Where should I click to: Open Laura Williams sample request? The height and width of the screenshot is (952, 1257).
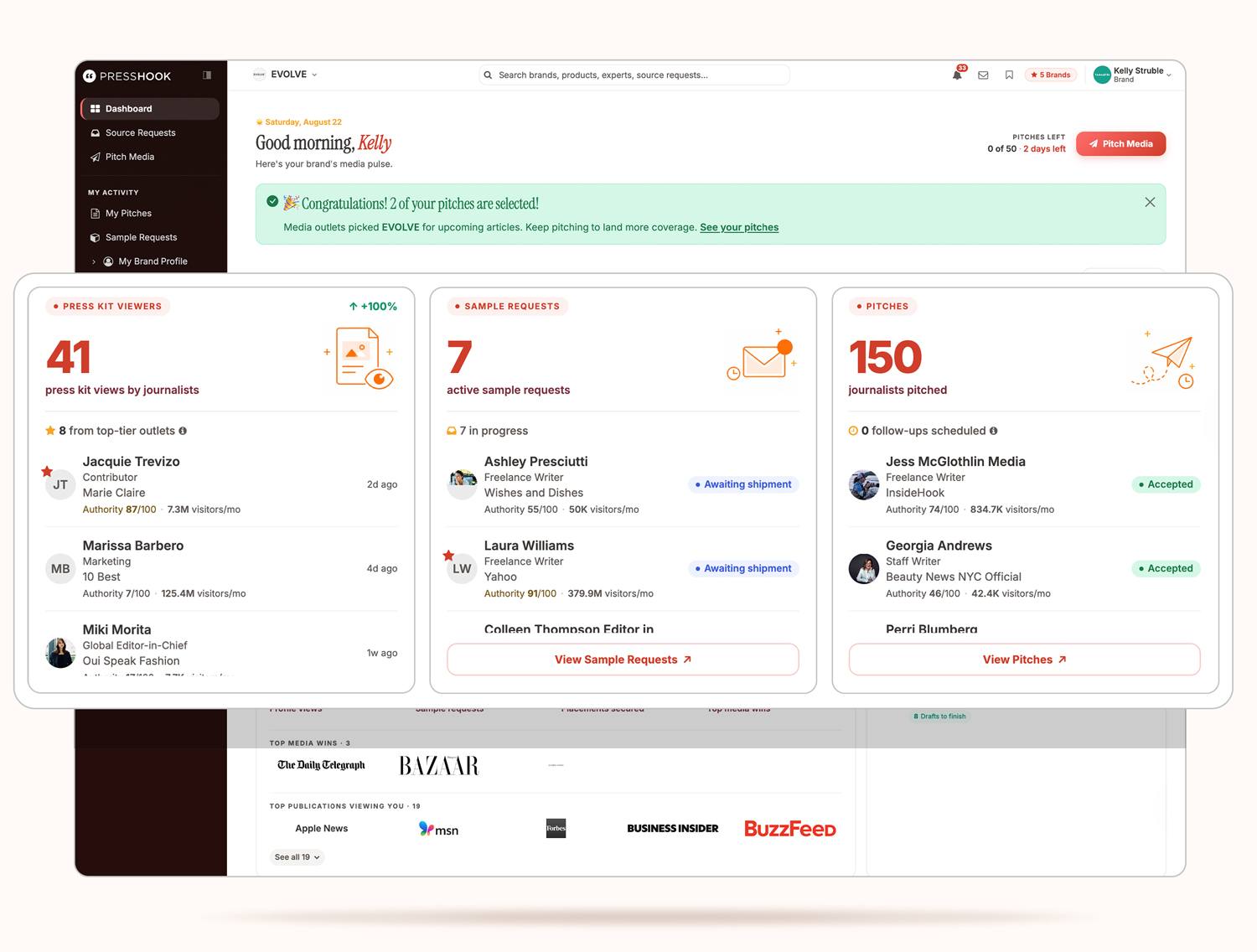coord(623,569)
